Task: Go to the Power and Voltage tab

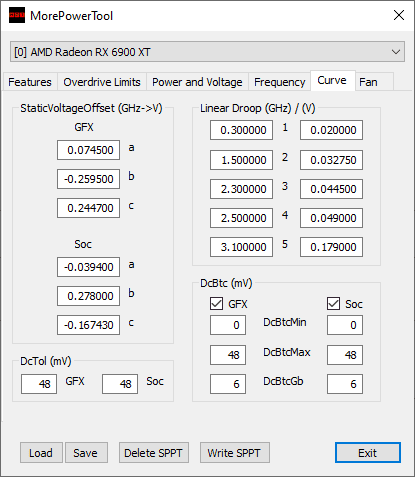Action: click(197, 82)
